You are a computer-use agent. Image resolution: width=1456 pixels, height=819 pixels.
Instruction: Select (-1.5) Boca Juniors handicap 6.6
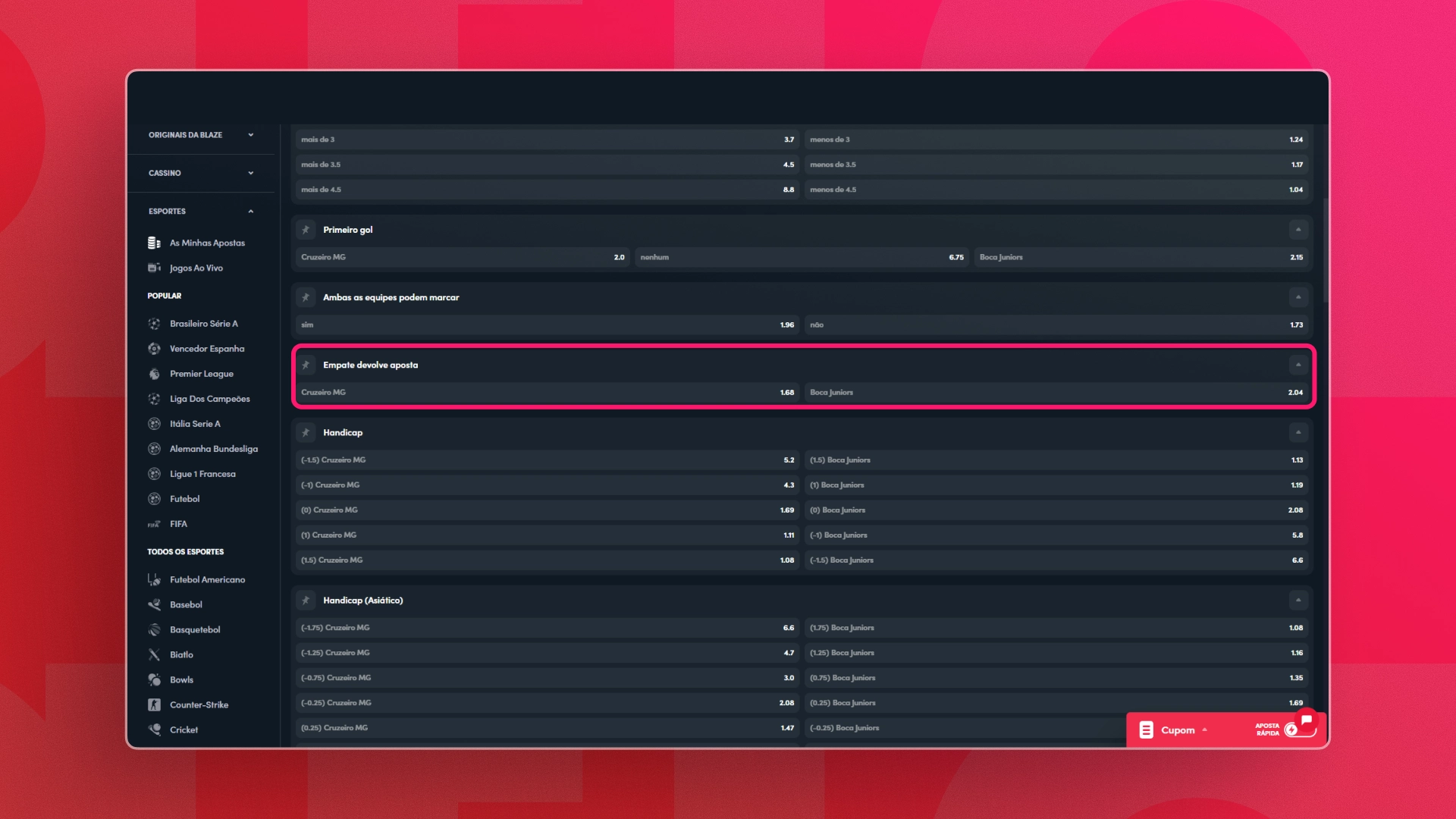[x=1056, y=560]
